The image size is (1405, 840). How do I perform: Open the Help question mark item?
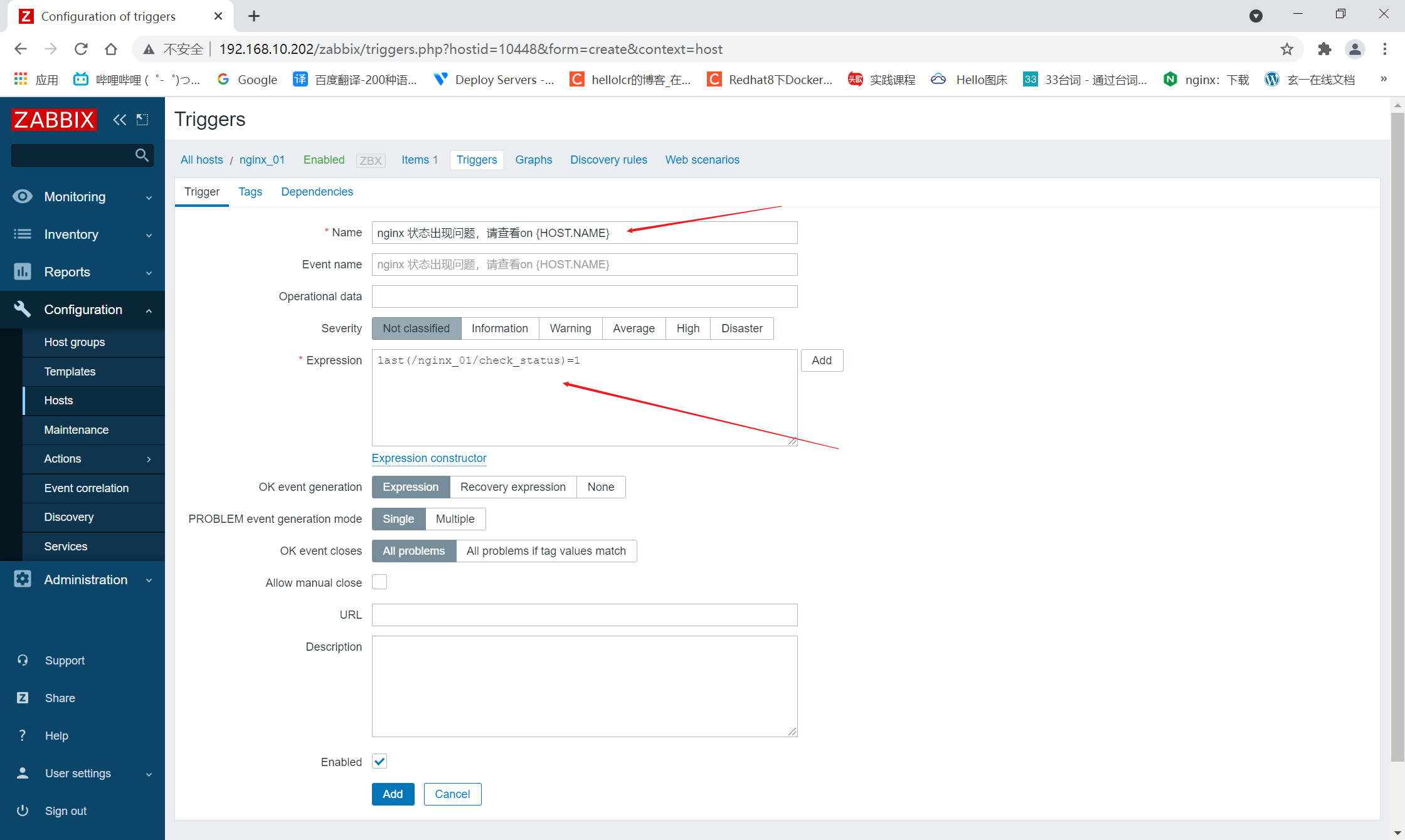point(23,735)
